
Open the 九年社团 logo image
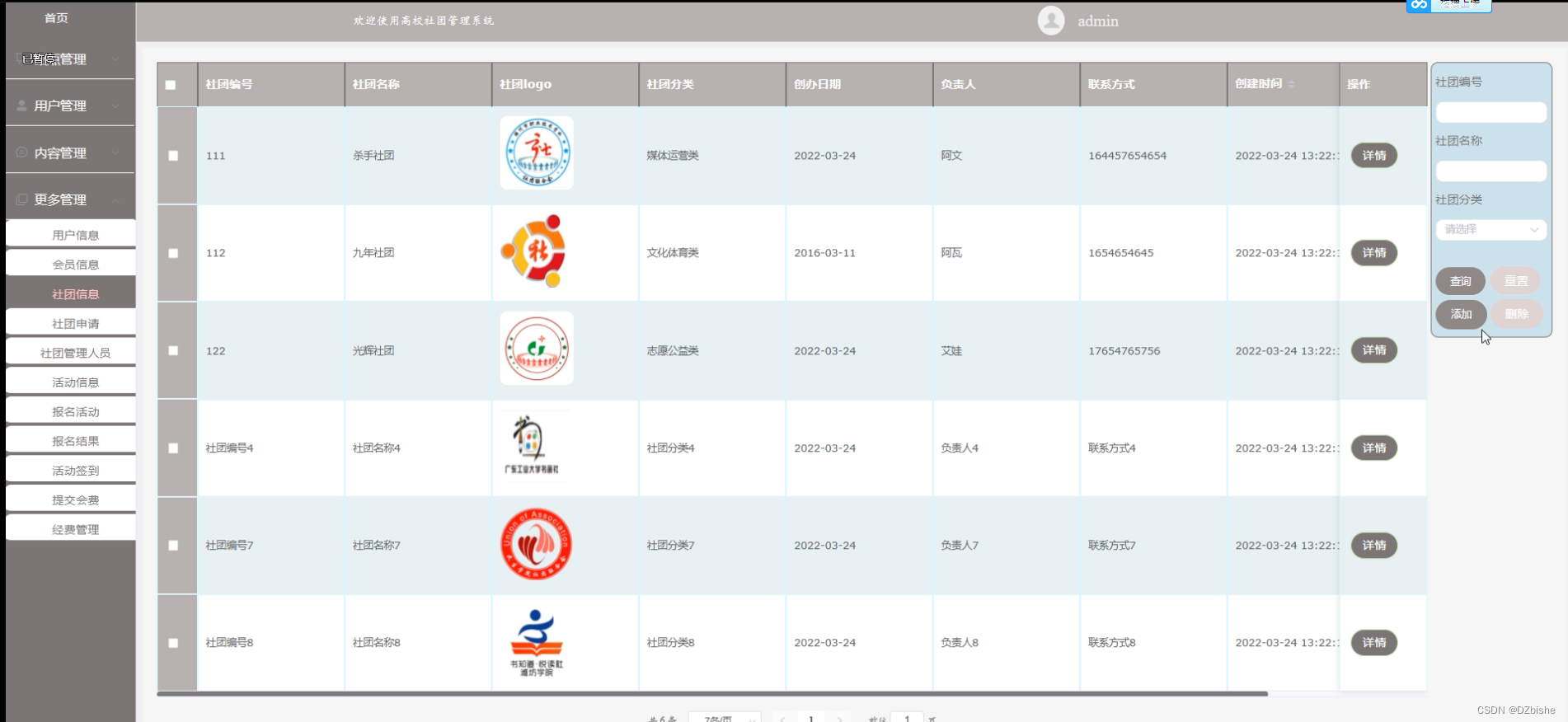(x=533, y=251)
